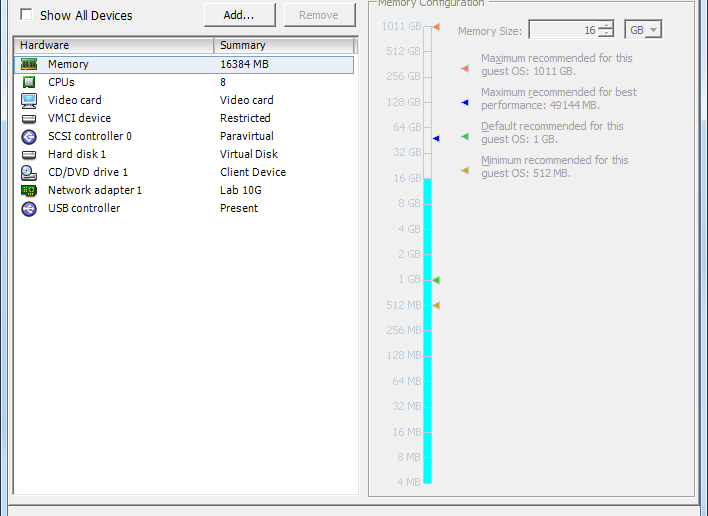The image size is (708, 516).
Task: Select the Network adapter 1 row
Action: point(184,191)
